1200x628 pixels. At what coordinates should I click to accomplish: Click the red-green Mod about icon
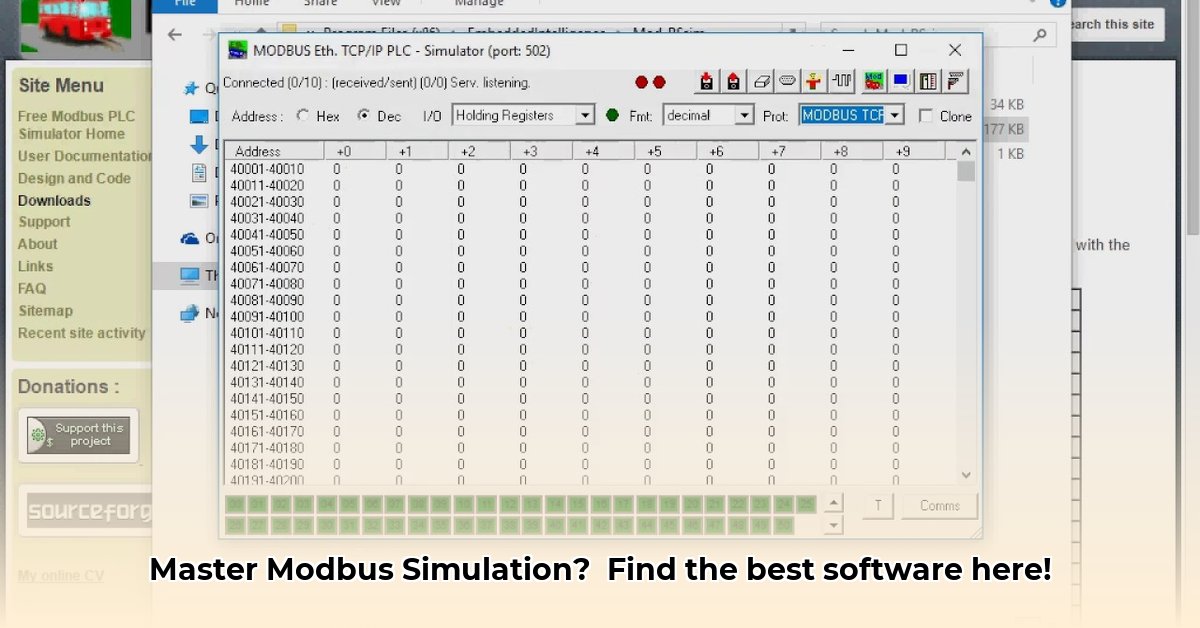point(874,81)
